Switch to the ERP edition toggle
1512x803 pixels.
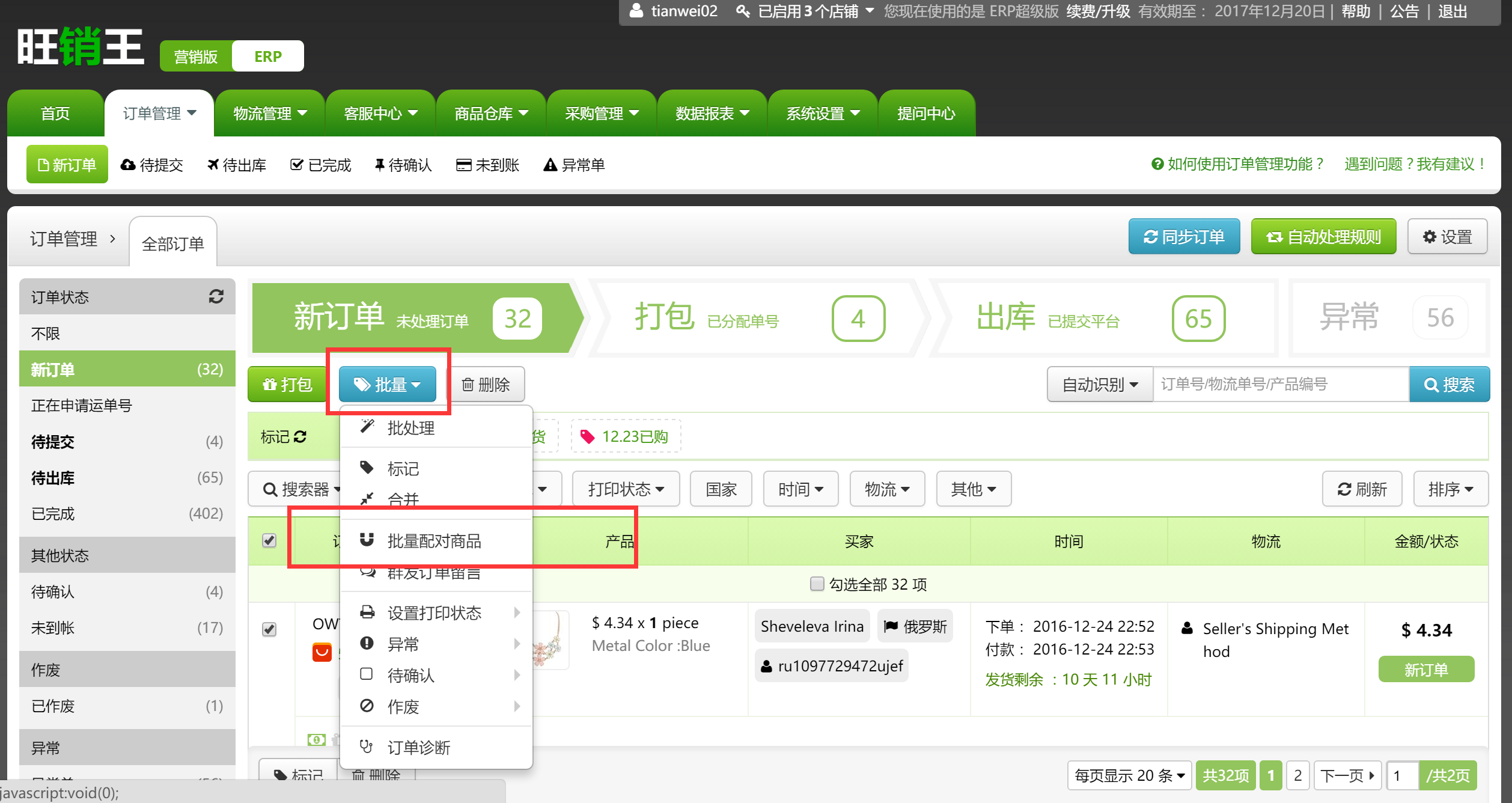267,56
